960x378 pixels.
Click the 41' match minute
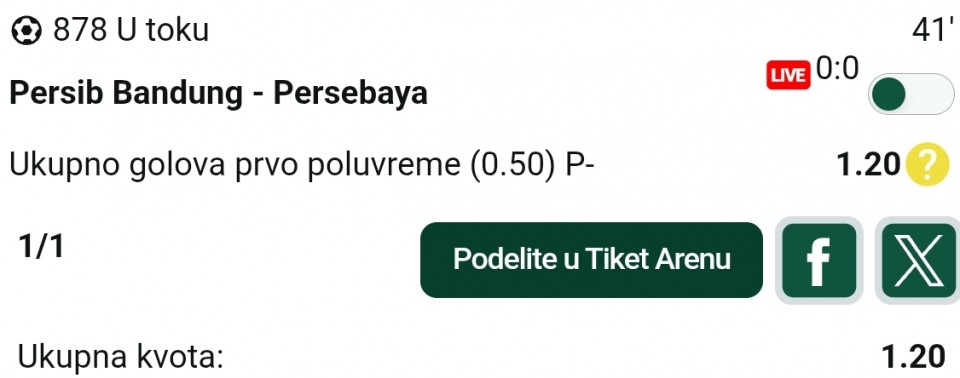(x=932, y=30)
